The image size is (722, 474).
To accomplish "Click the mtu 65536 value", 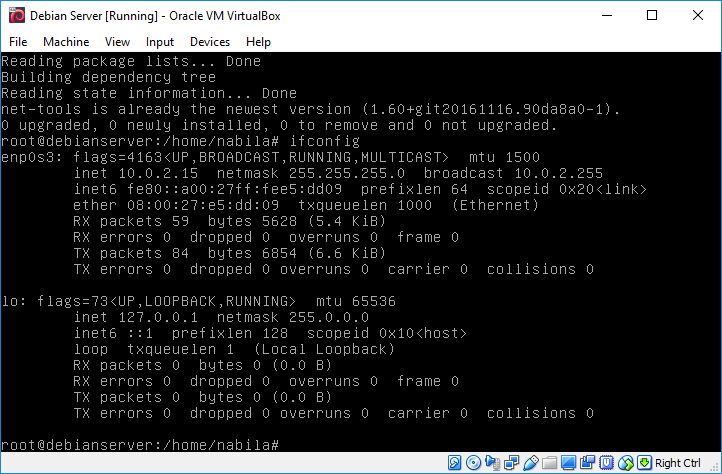I will pos(356,301).
